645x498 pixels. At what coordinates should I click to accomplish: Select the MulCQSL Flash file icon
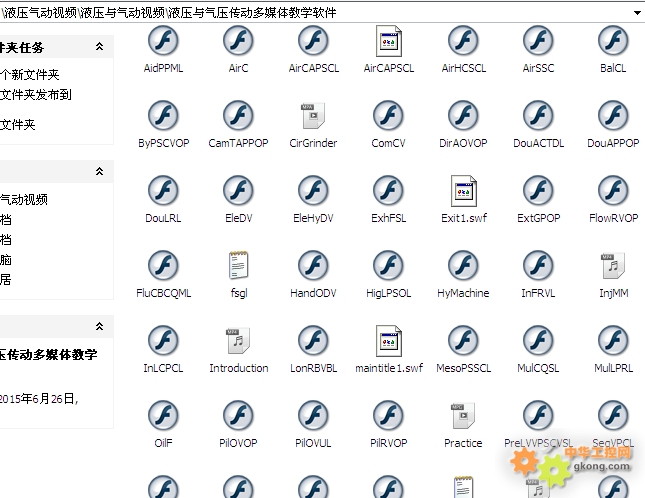tap(538, 340)
